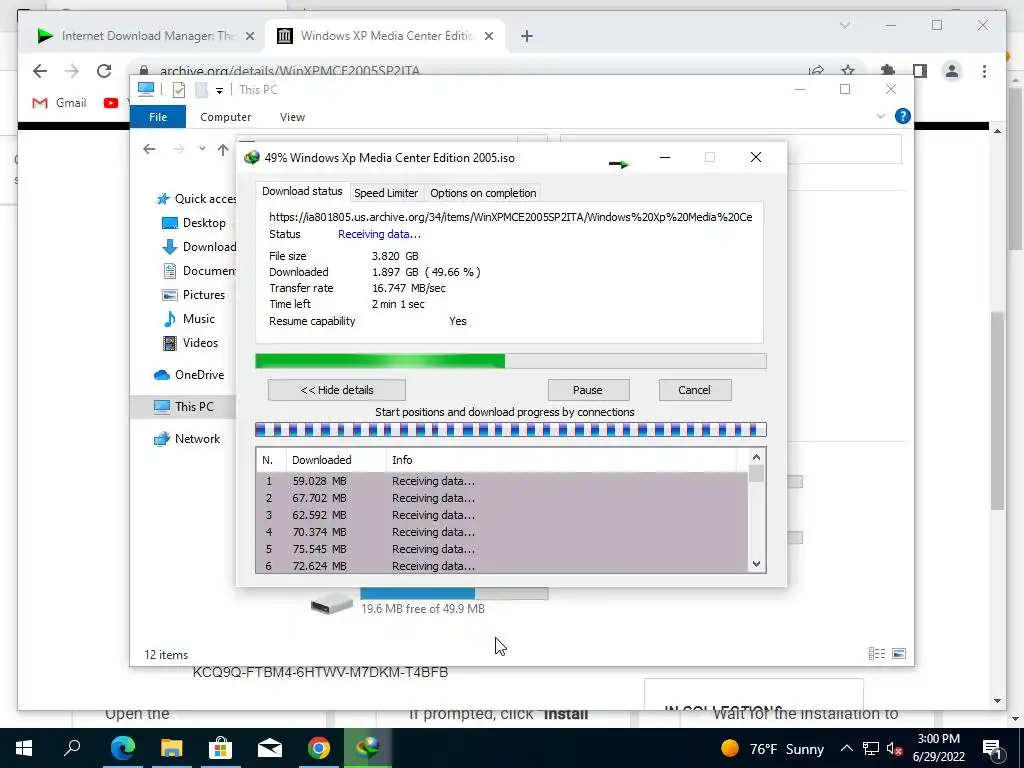Switch to the Speed Limiter tab
Image resolution: width=1024 pixels, height=768 pixels.
pos(386,193)
